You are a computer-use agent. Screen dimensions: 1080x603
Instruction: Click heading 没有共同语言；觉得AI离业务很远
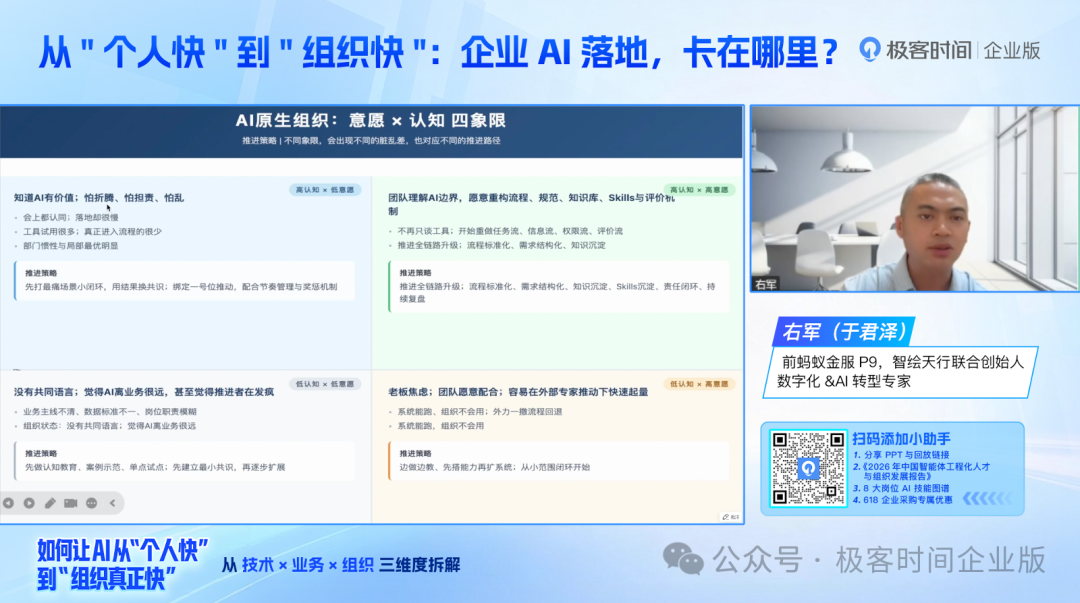click(143, 392)
